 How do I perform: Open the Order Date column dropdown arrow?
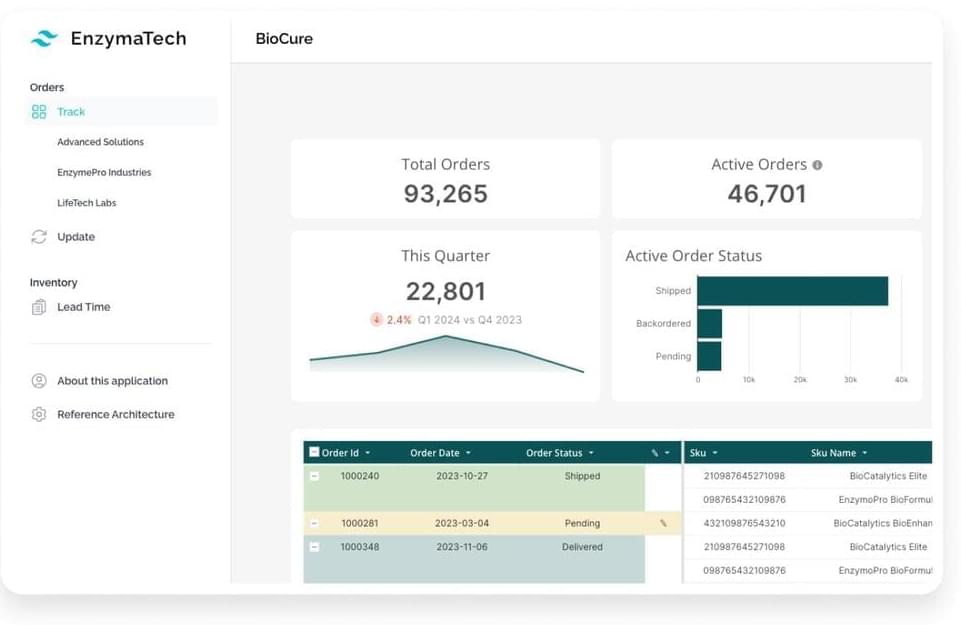(468, 453)
